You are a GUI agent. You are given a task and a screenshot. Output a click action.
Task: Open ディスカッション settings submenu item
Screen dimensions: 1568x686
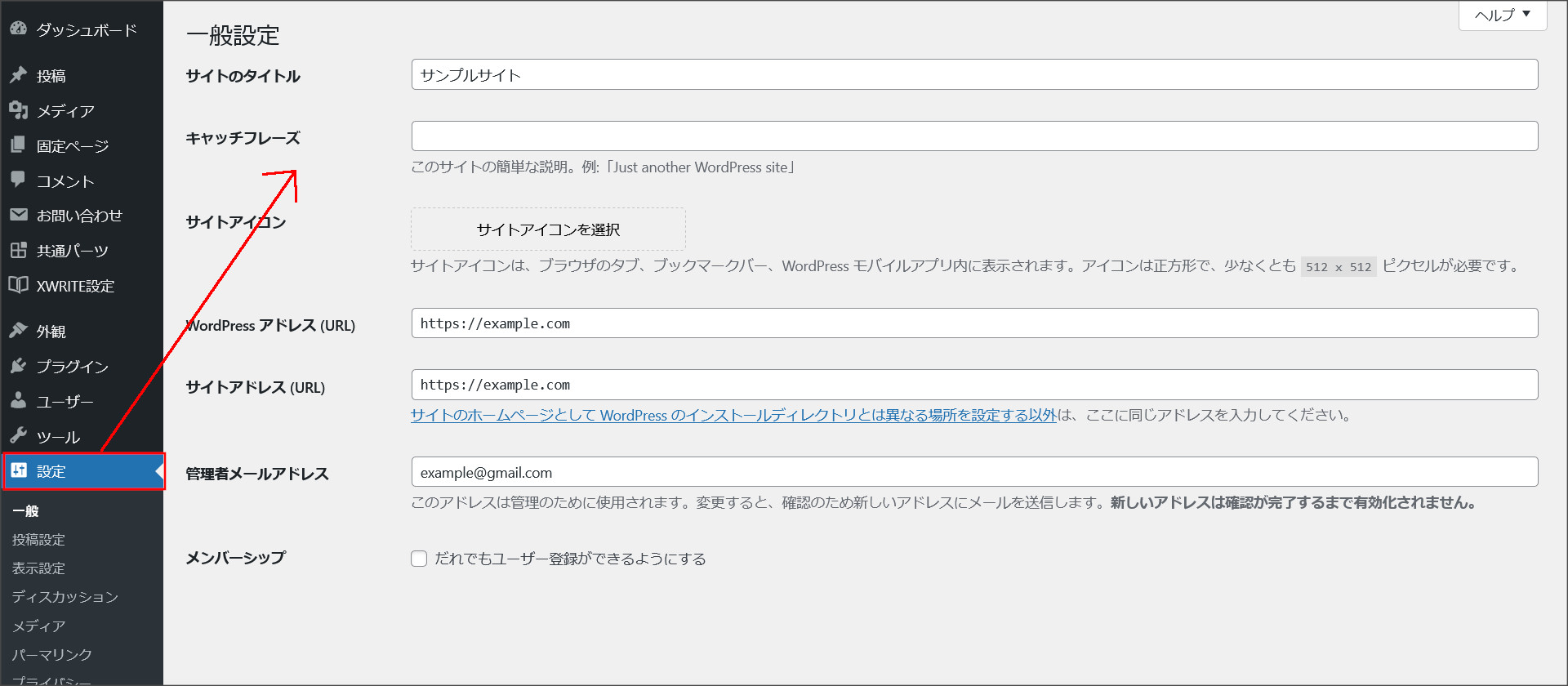(x=65, y=597)
